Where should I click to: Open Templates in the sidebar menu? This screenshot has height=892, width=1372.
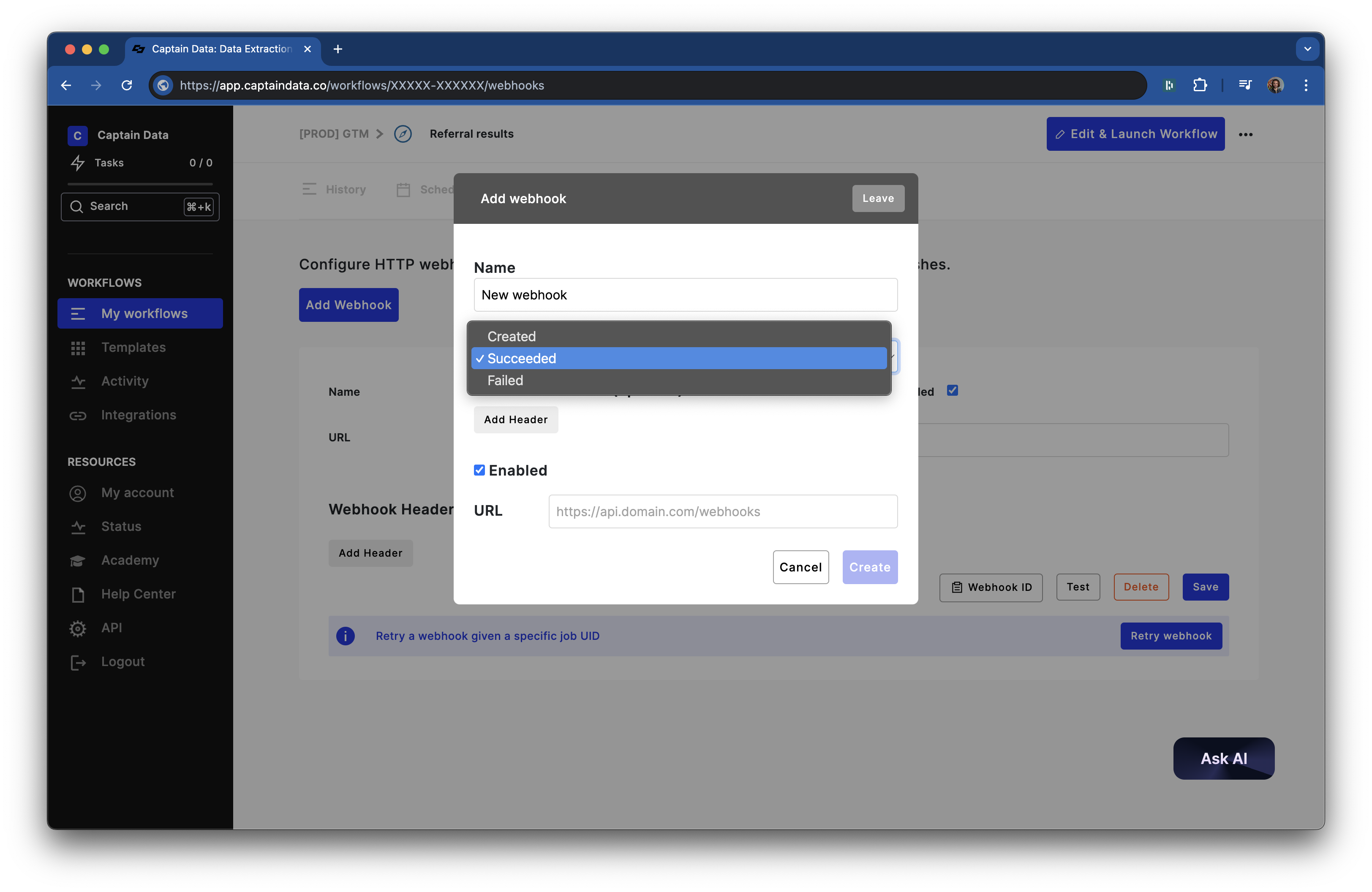click(133, 348)
